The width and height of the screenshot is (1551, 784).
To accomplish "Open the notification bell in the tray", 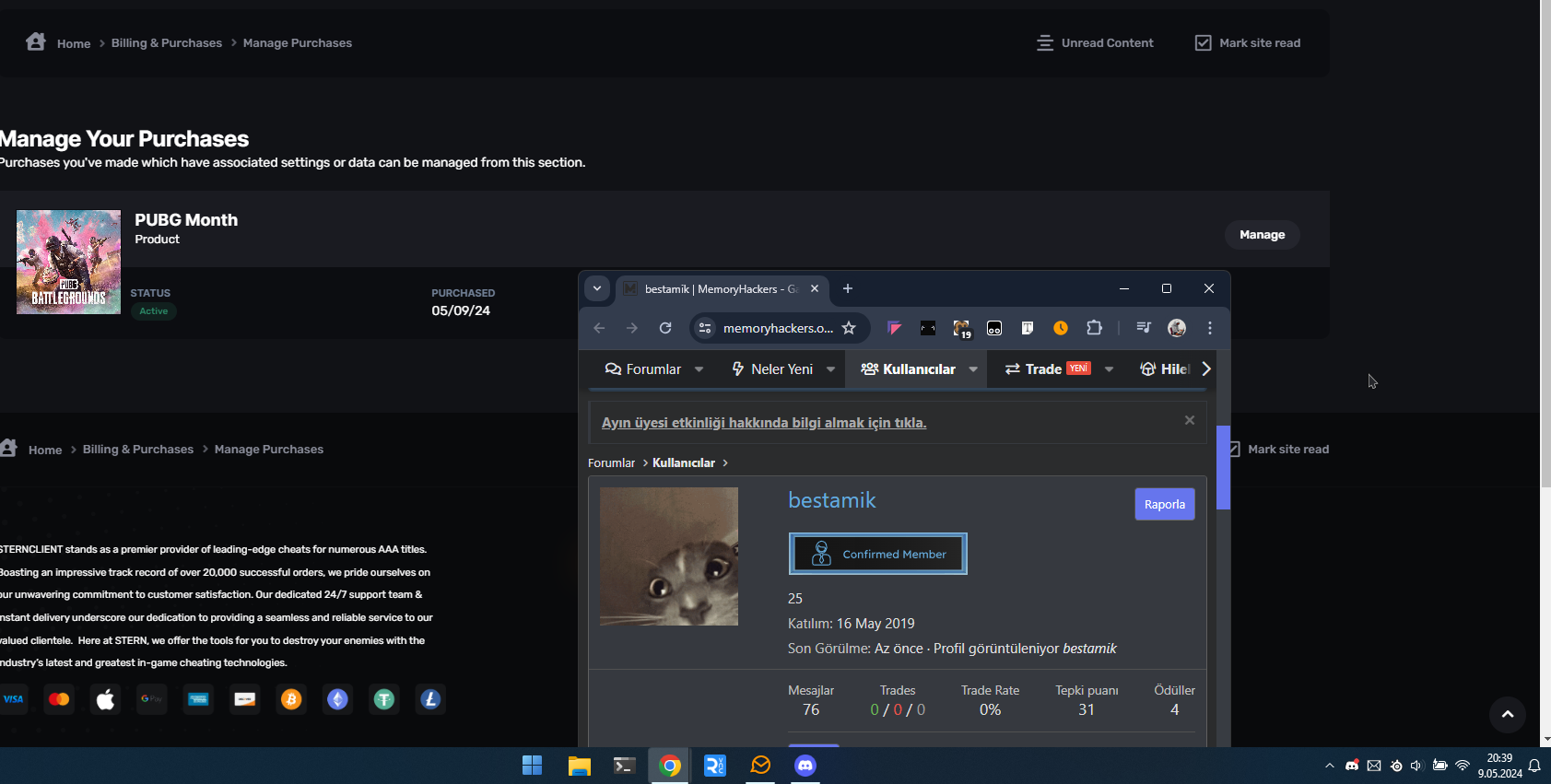I will pyautogui.click(x=1534, y=766).
